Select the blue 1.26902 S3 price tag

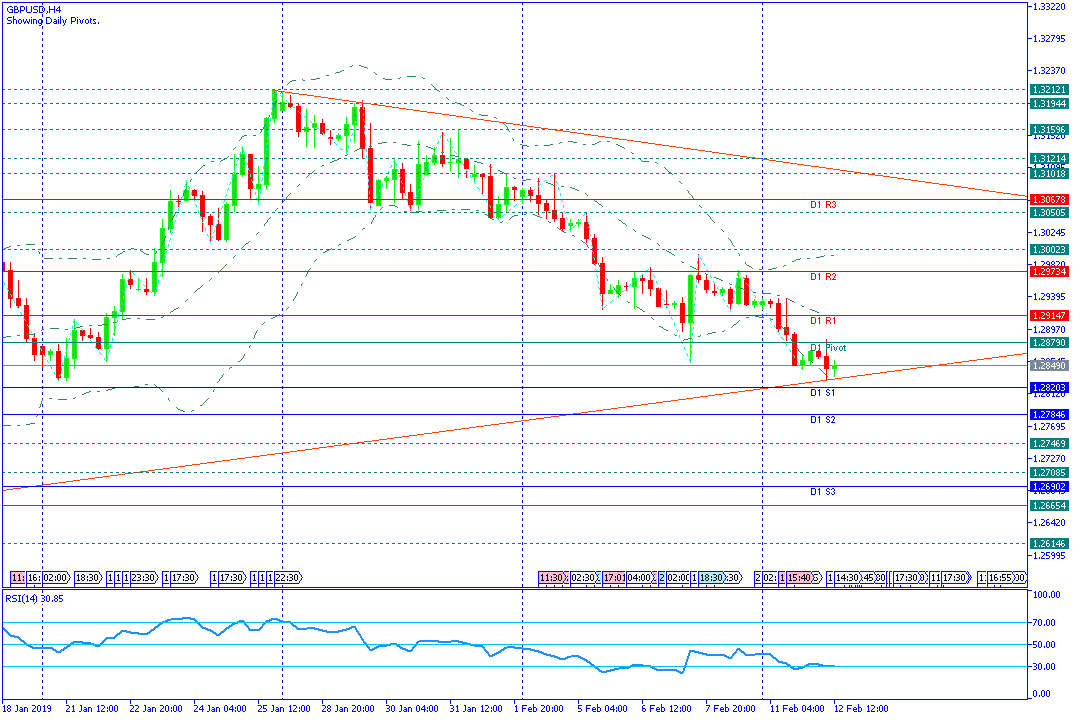click(1049, 486)
